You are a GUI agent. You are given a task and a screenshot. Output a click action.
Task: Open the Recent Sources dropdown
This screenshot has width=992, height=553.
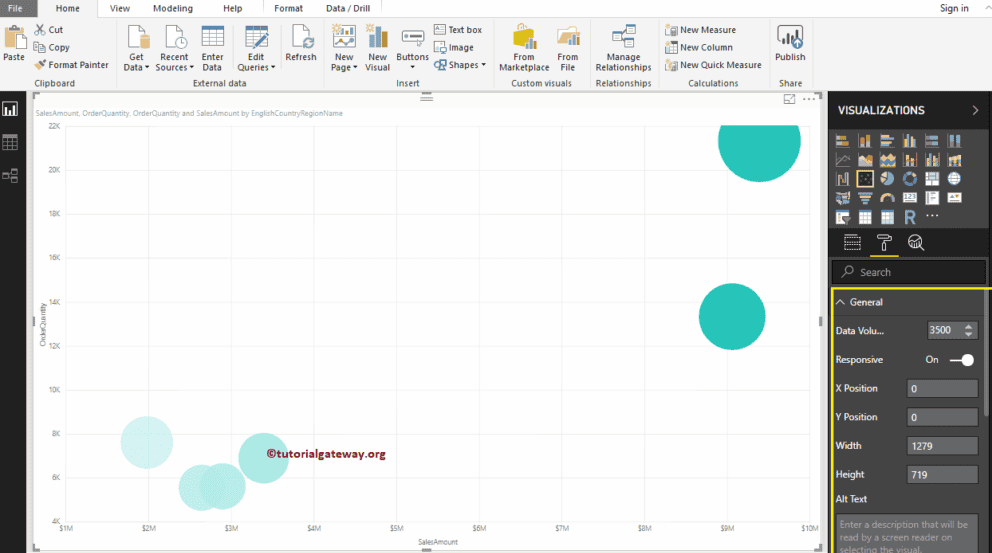pos(174,49)
